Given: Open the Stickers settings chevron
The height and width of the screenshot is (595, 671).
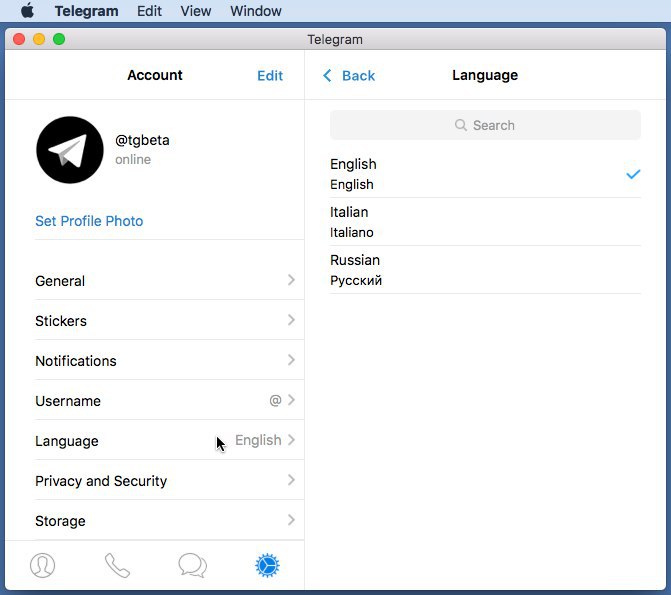Looking at the screenshot, I should pyautogui.click(x=291, y=320).
